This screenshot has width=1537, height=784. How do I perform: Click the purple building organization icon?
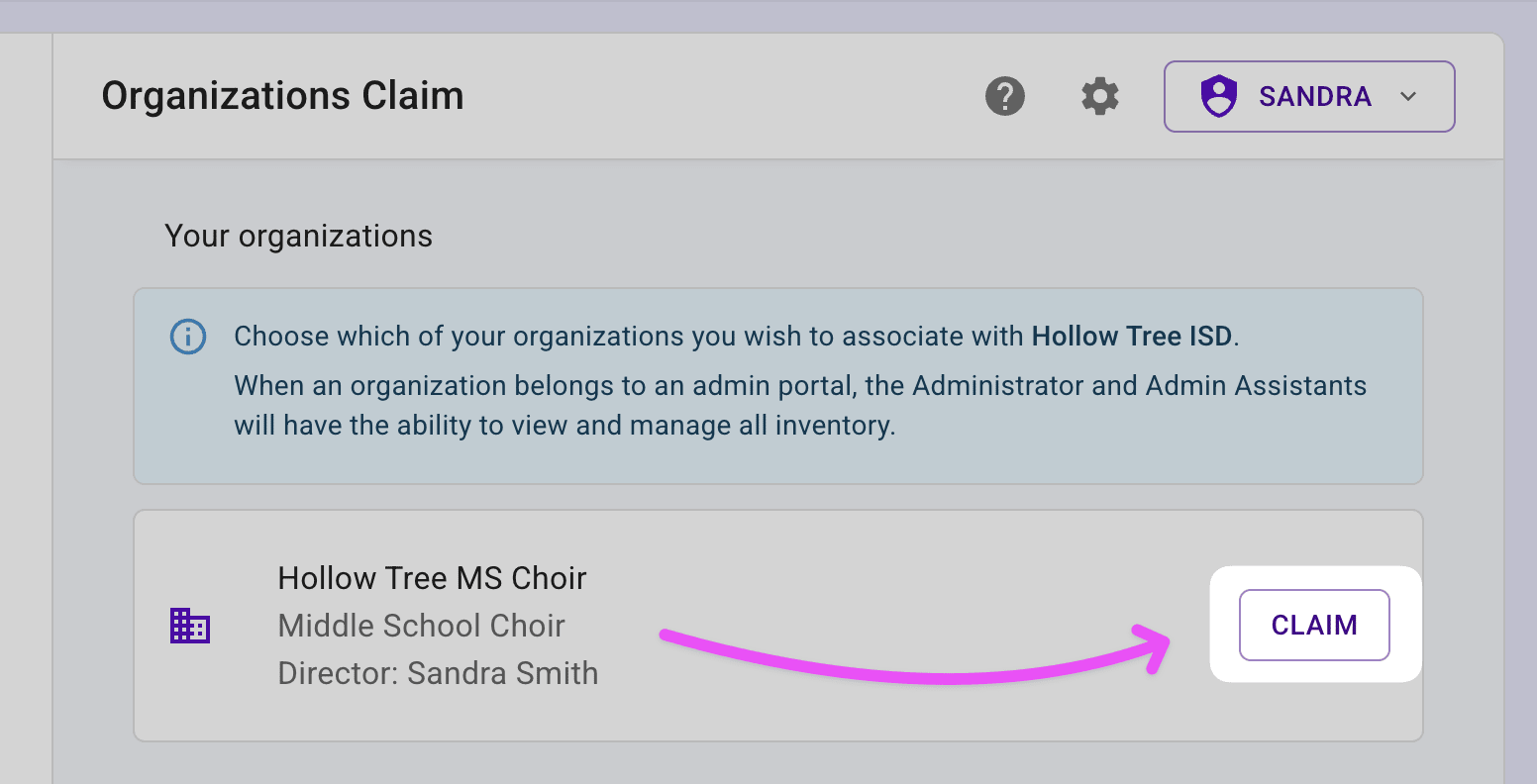click(190, 626)
